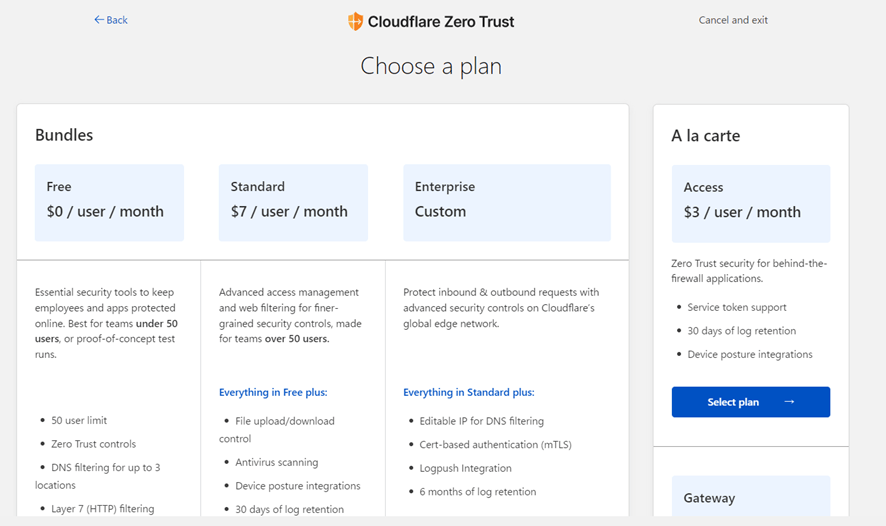
Task: Click the Antivirus scanning feature item
Action: point(276,462)
